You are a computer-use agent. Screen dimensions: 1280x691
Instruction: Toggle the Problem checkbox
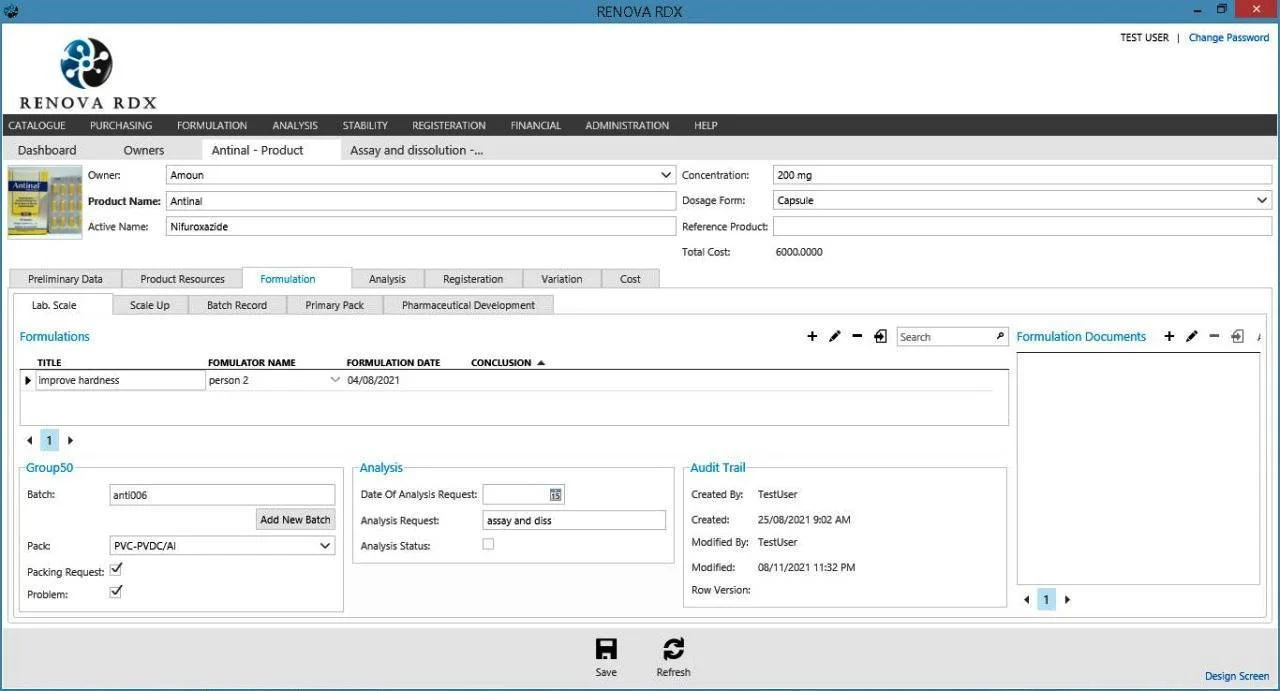(116, 592)
